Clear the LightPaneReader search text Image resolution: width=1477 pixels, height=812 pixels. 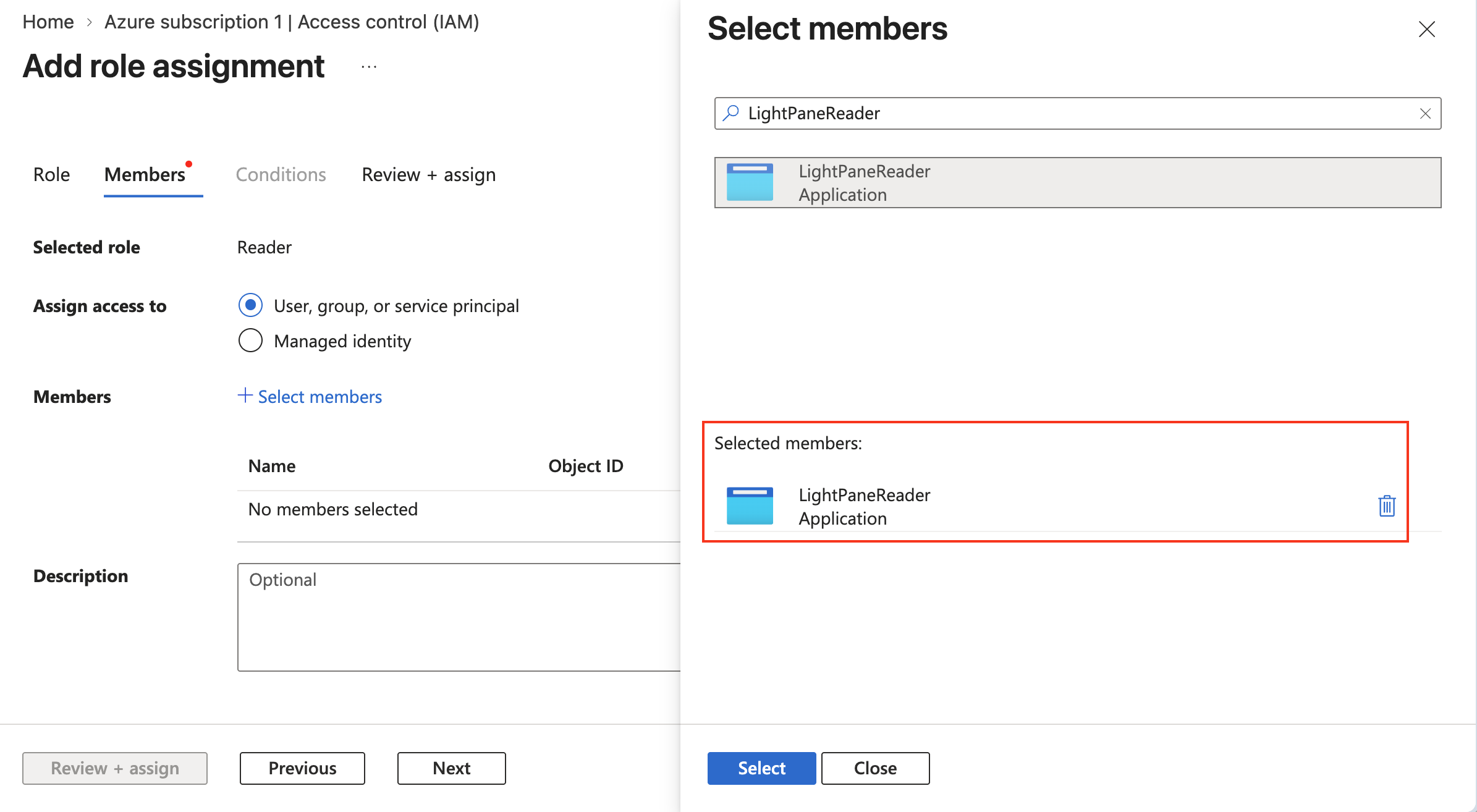[1425, 114]
